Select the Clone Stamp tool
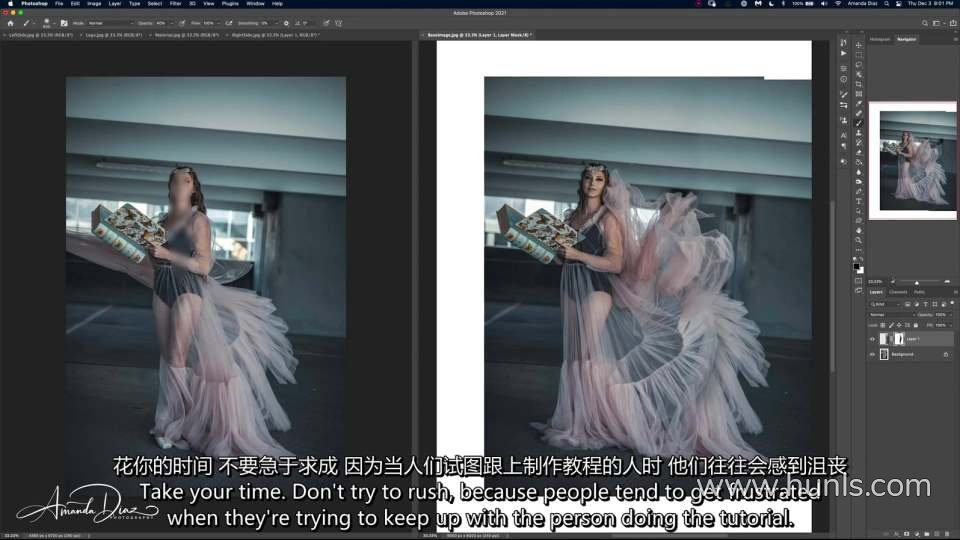The image size is (960, 540). coord(858,133)
